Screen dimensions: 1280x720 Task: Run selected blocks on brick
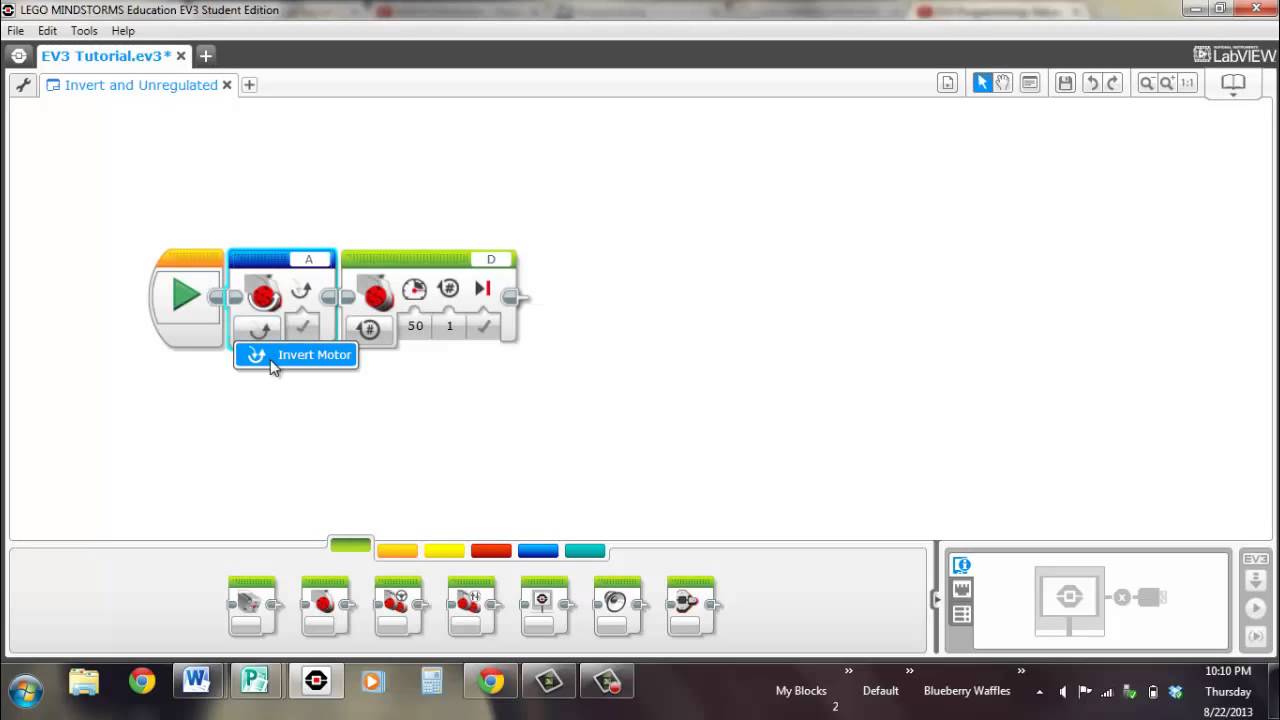(x=1255, y=635)
